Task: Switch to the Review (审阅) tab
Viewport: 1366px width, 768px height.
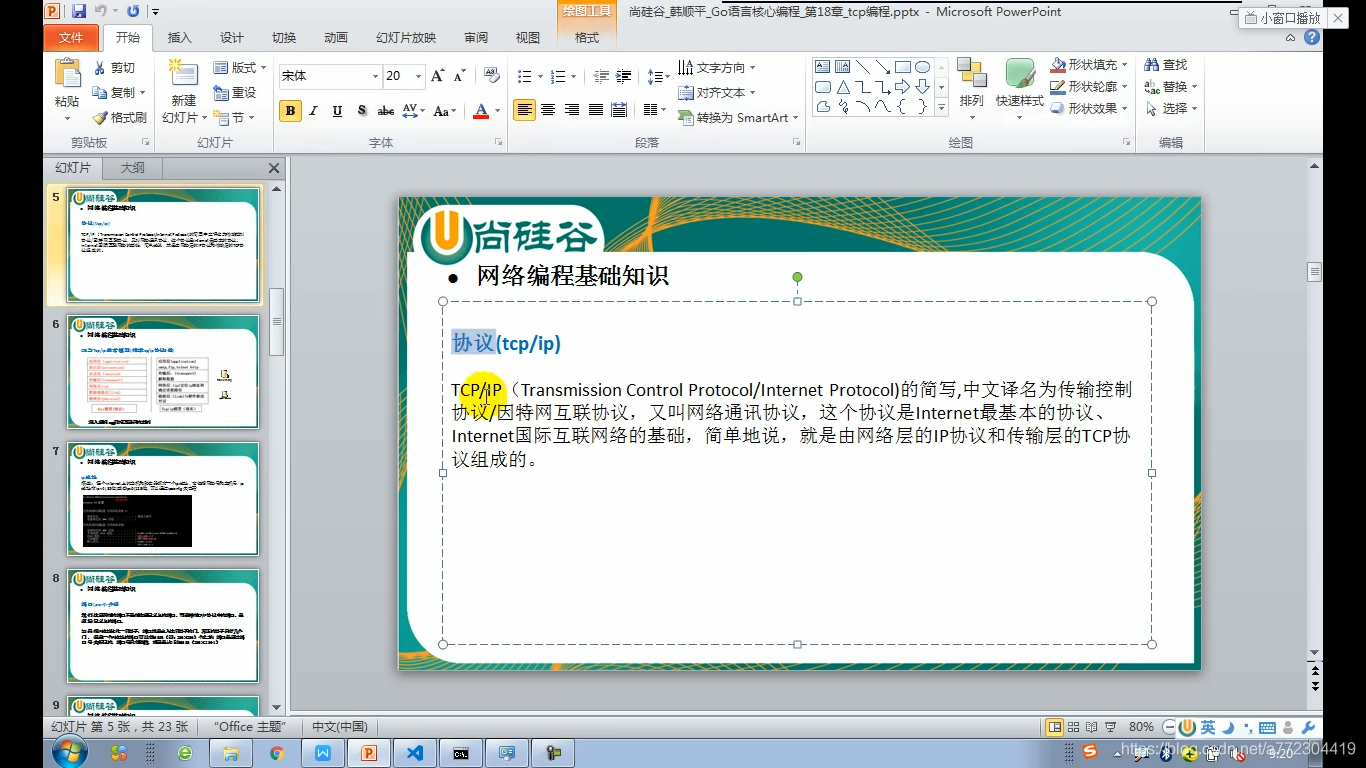Action: (x=476, y=38)
